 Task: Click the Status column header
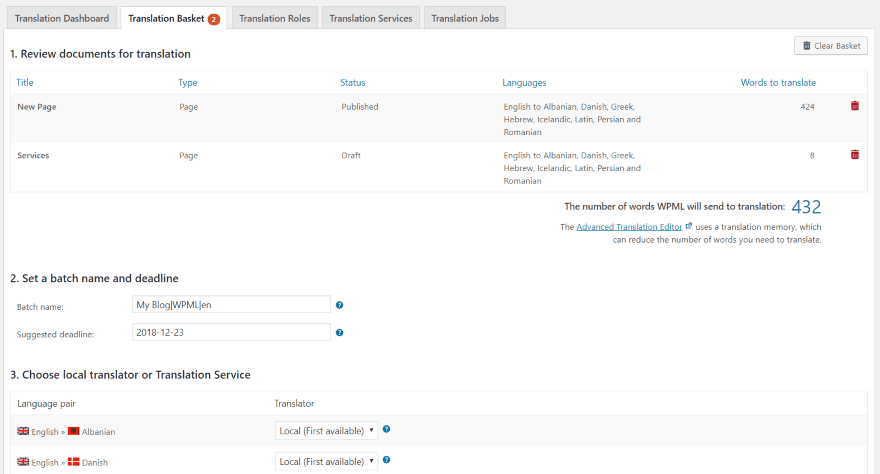pyautogui.click(x=353, y=82)
